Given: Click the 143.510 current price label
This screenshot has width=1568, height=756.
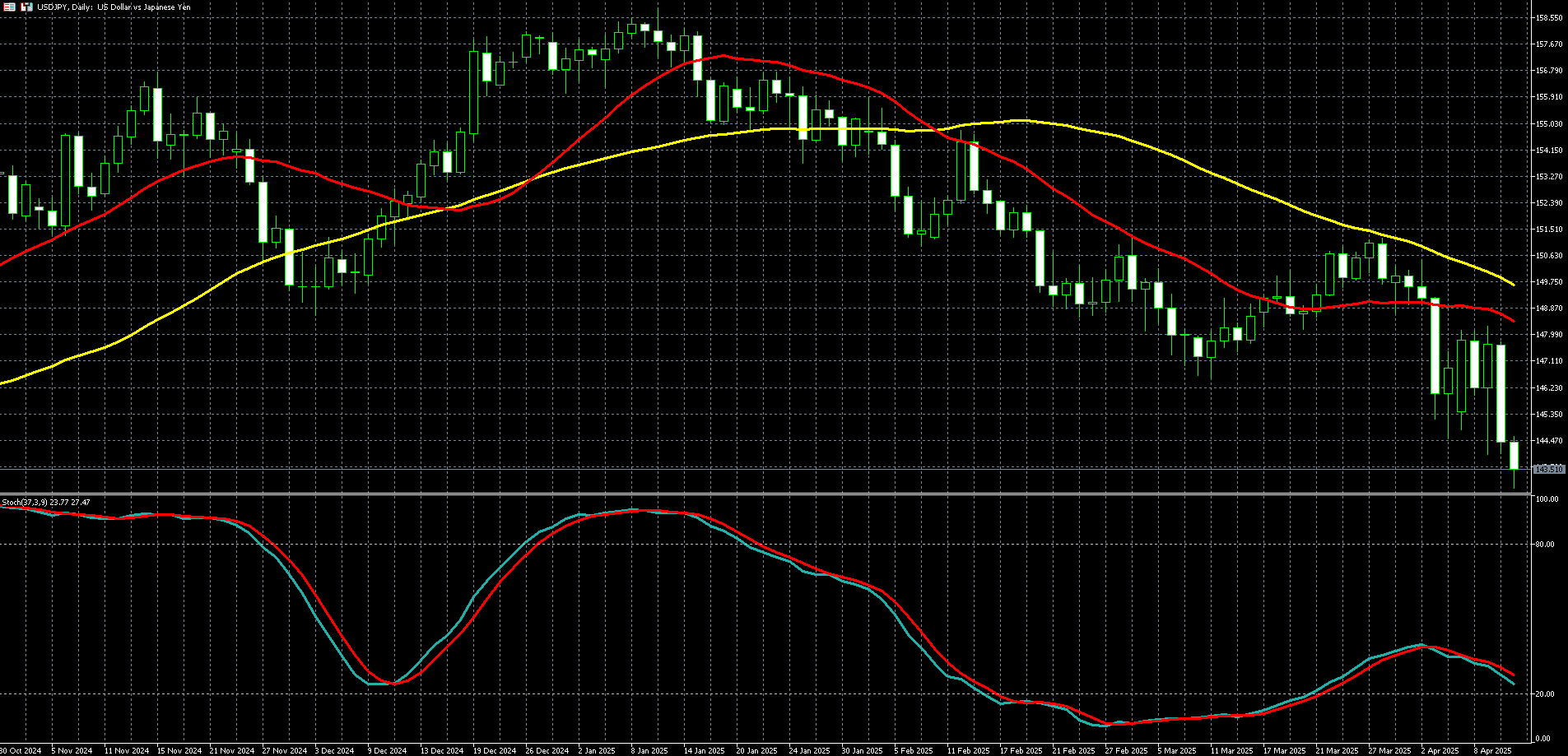Looking at the screenshot, I should click(x=1548, y=469).
